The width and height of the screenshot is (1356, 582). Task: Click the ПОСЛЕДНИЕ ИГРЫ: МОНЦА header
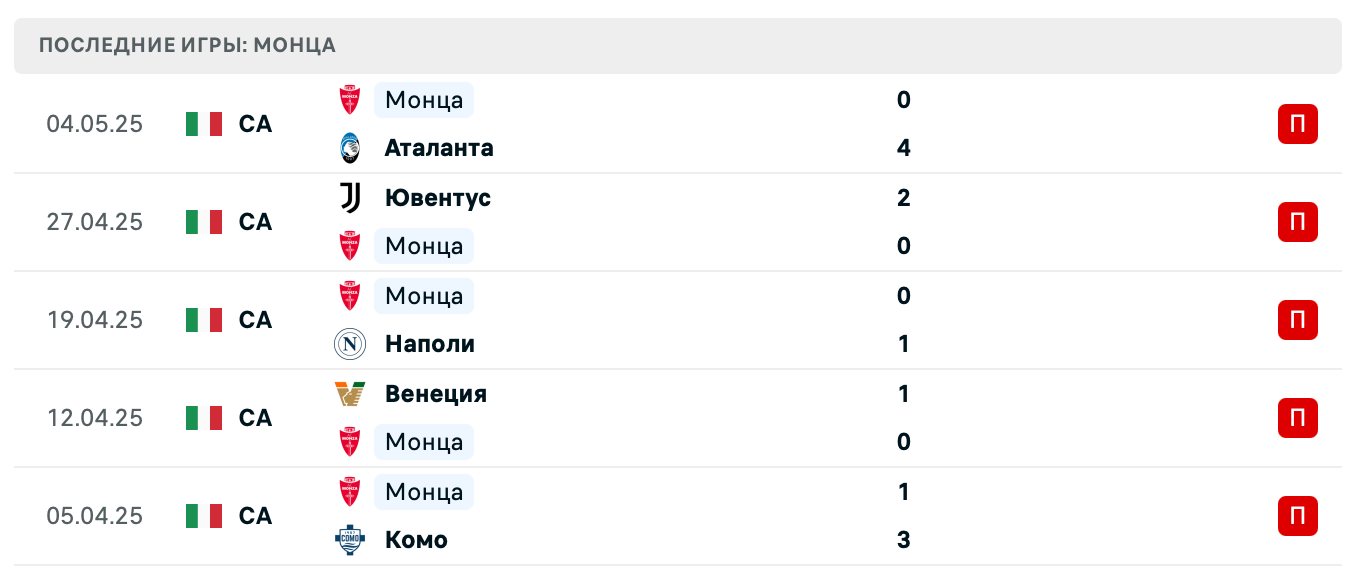(186, 45)
